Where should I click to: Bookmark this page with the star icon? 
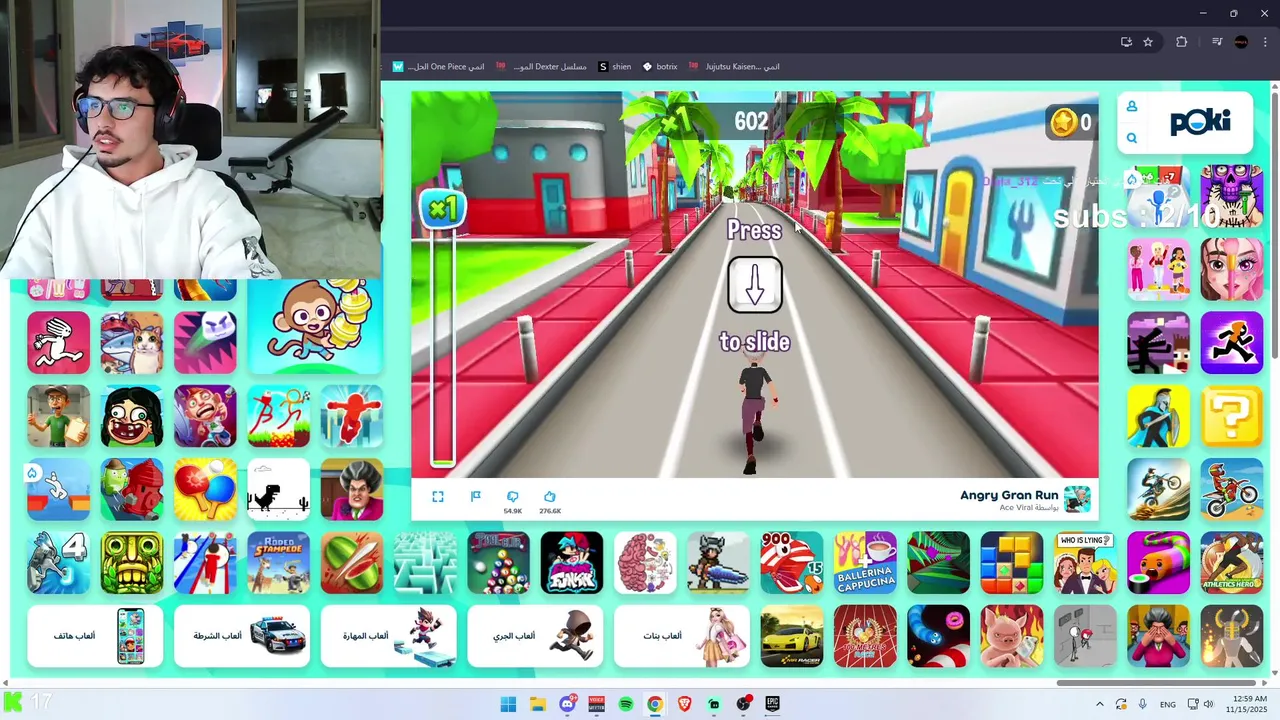click(x=1148, y=42)
